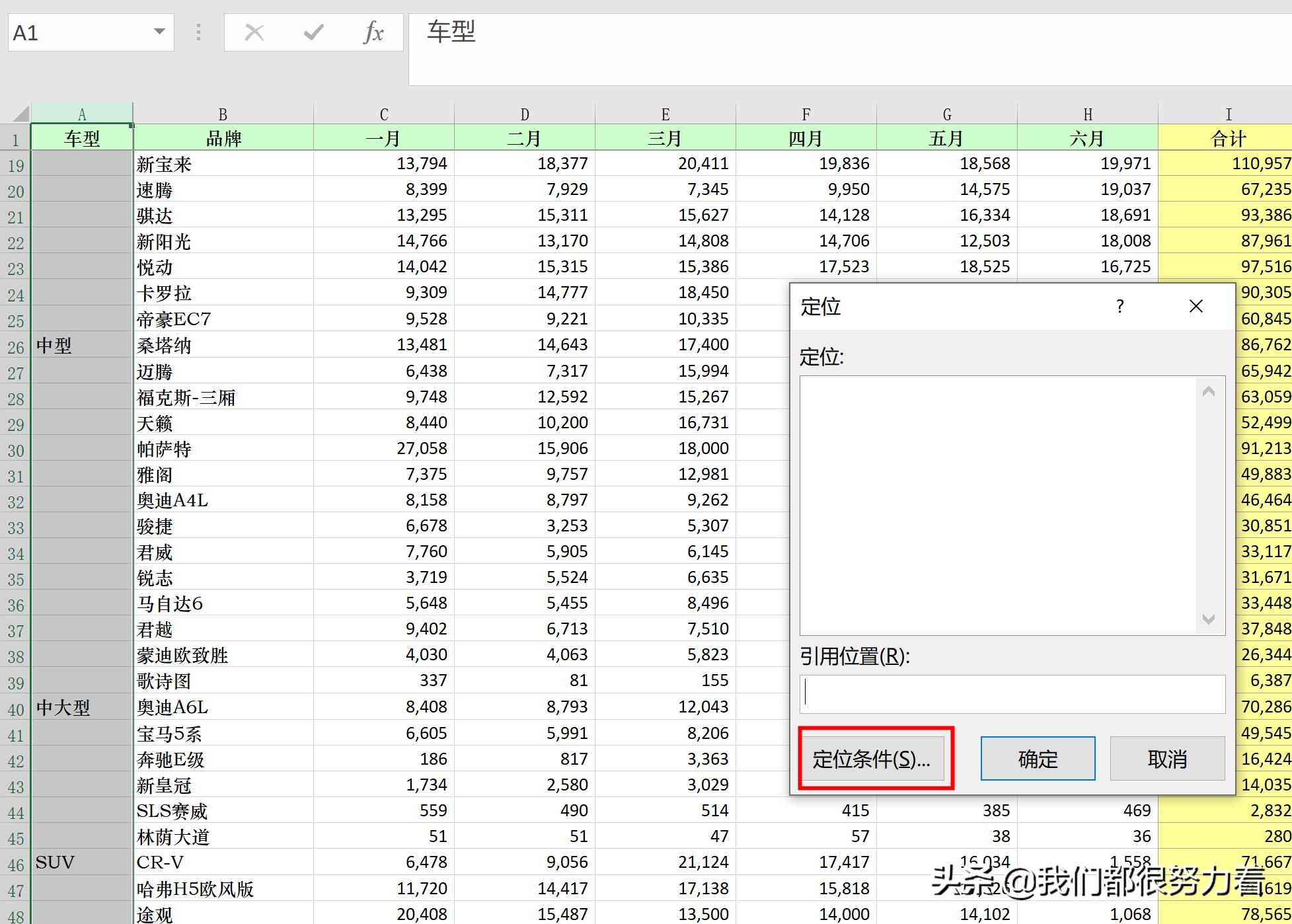Screen dimensions: 1292x924
Task: Click the vertical divider dots next to Name Box
Action: tap(198, 32)
